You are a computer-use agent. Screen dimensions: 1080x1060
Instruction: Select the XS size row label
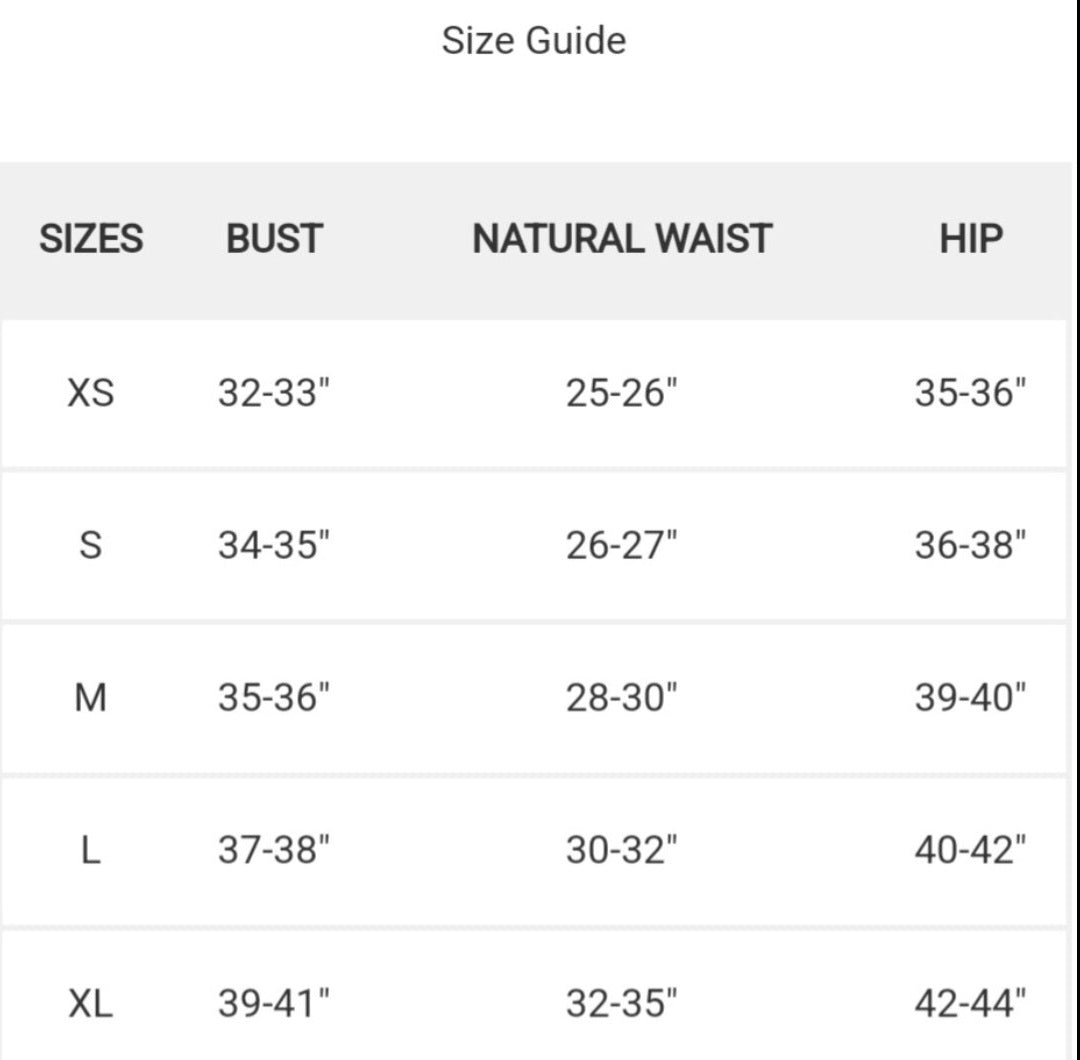click(91, 393)
